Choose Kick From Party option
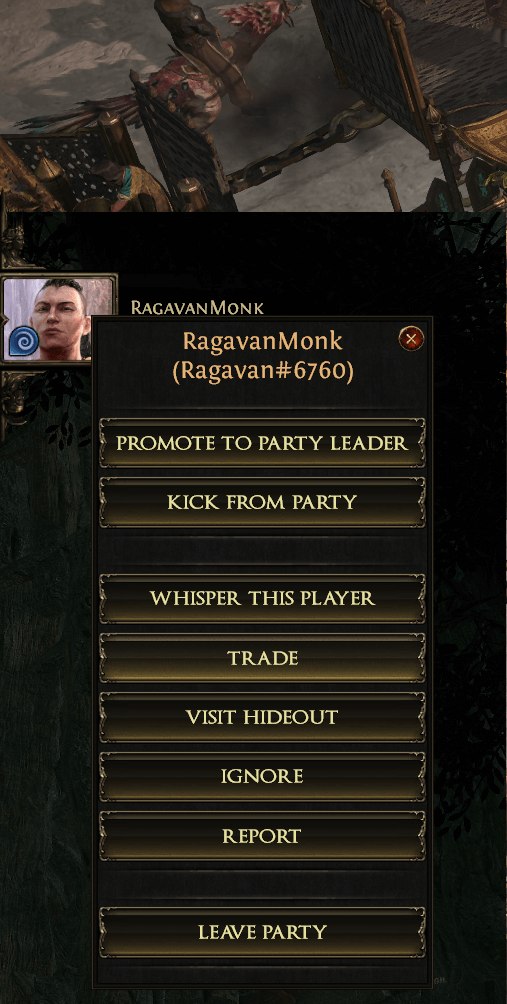The width and height of the screenshot is (507, 1004). click(x=262, y=502)
